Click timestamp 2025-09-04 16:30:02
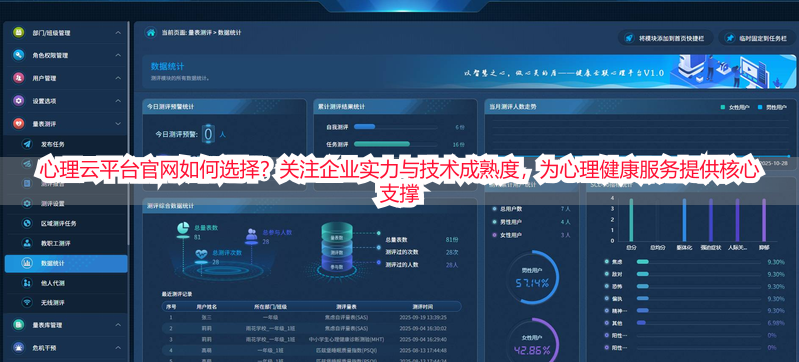Image resolution: width=799 pixels, height=362 pixels. (423, 328)
